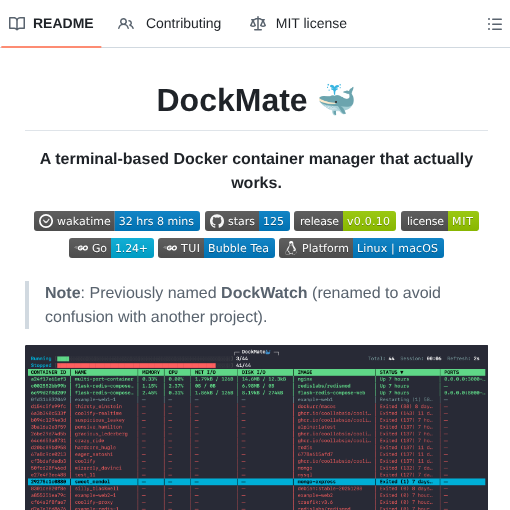510x510 pixels.
Task: Click the highlighted 'mongo-express' row in screenshot
Action: tap(256, 482)
